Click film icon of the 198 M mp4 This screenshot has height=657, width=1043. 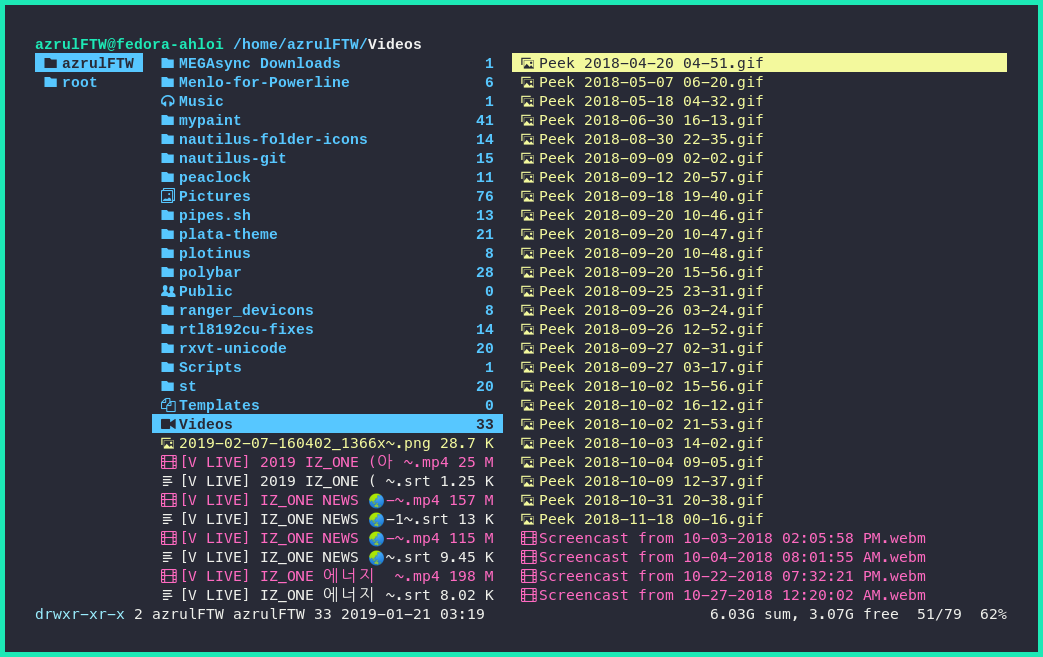point(168,576)
